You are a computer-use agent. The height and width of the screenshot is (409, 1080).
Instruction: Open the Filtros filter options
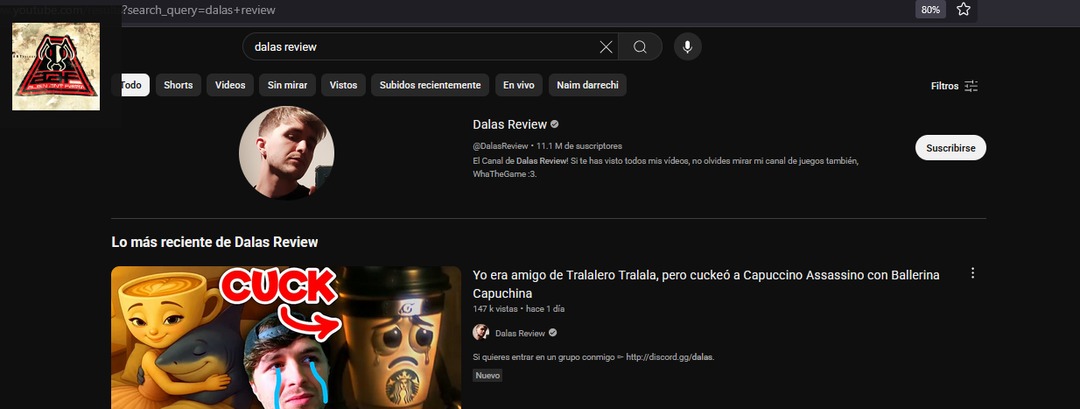(x=954, y=86)
